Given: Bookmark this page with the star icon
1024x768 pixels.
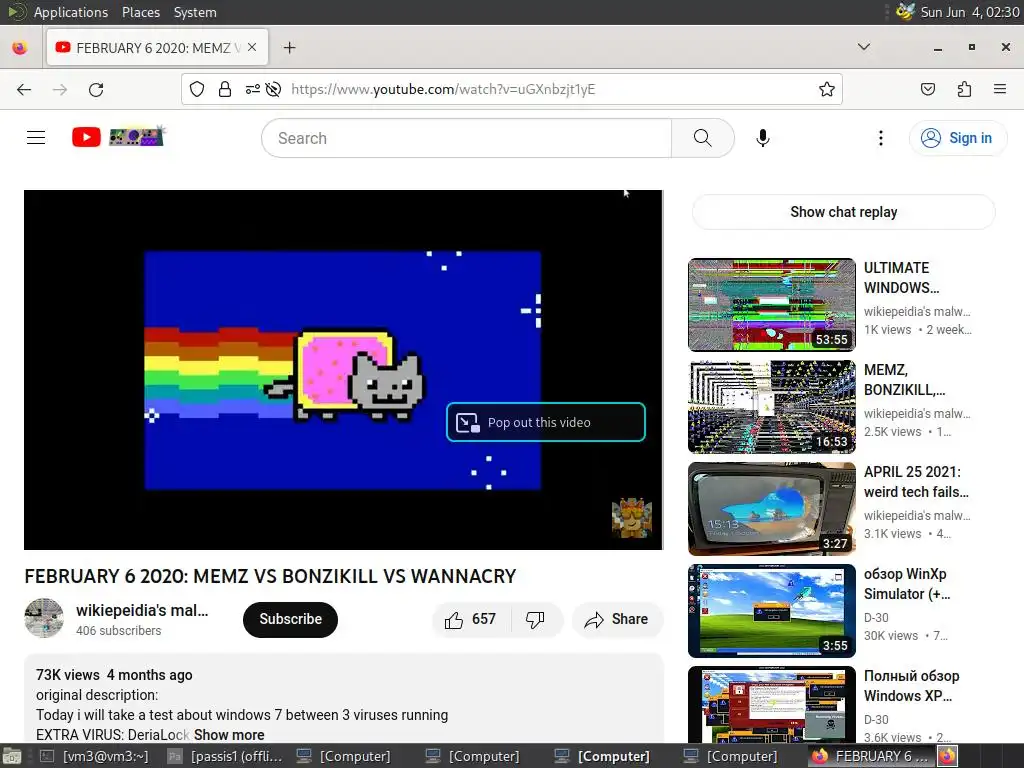Looking at the screenshot, I should [827, 89].
